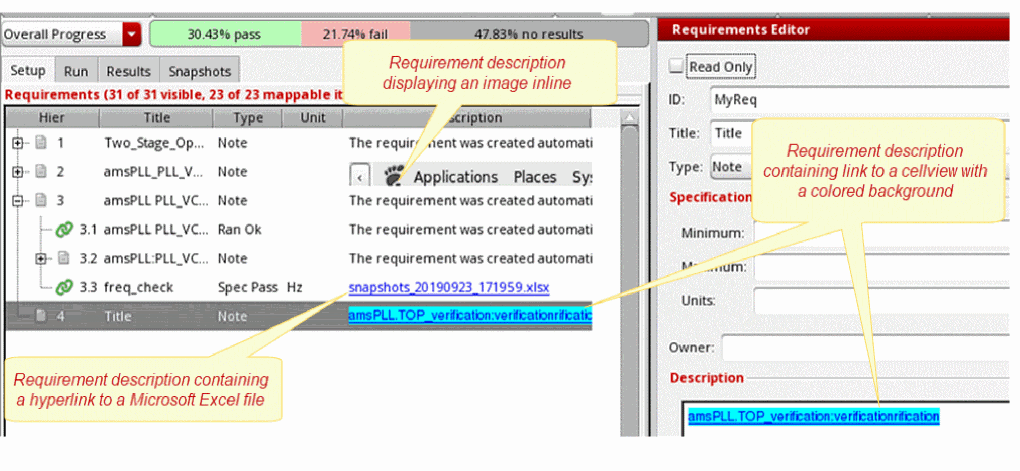Expand requirement 2 tree node
1020x471 pixels.
(x=18, y=172)
